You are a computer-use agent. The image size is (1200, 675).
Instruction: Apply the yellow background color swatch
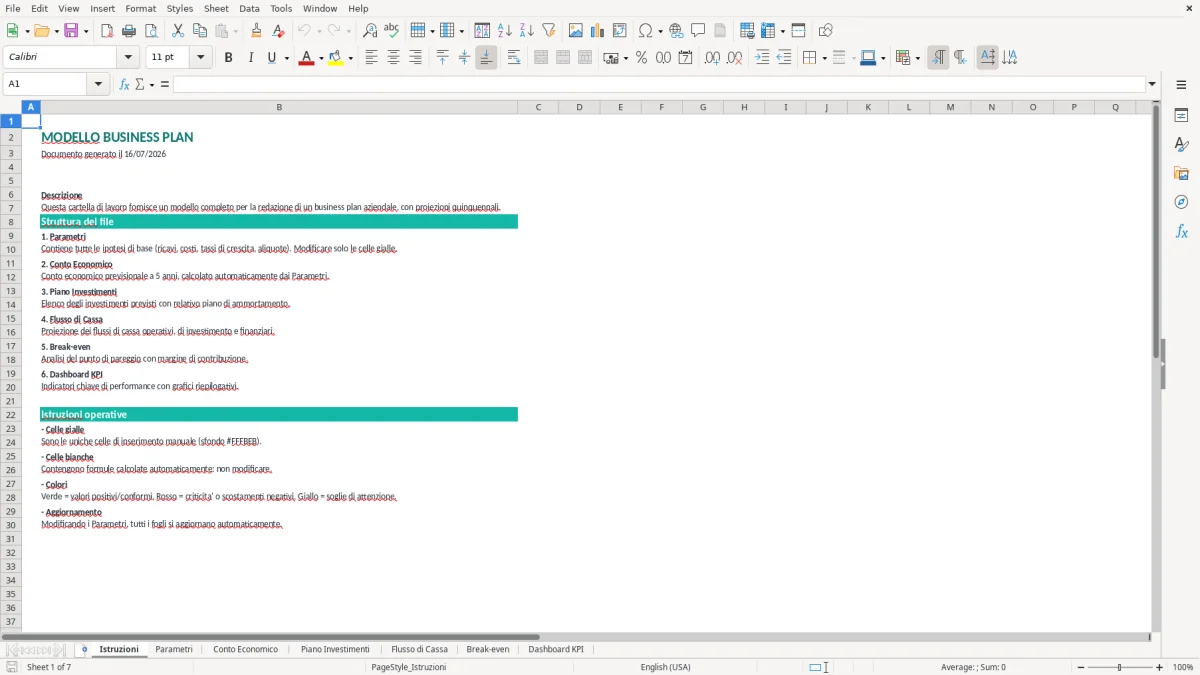[x=335, y=58]
